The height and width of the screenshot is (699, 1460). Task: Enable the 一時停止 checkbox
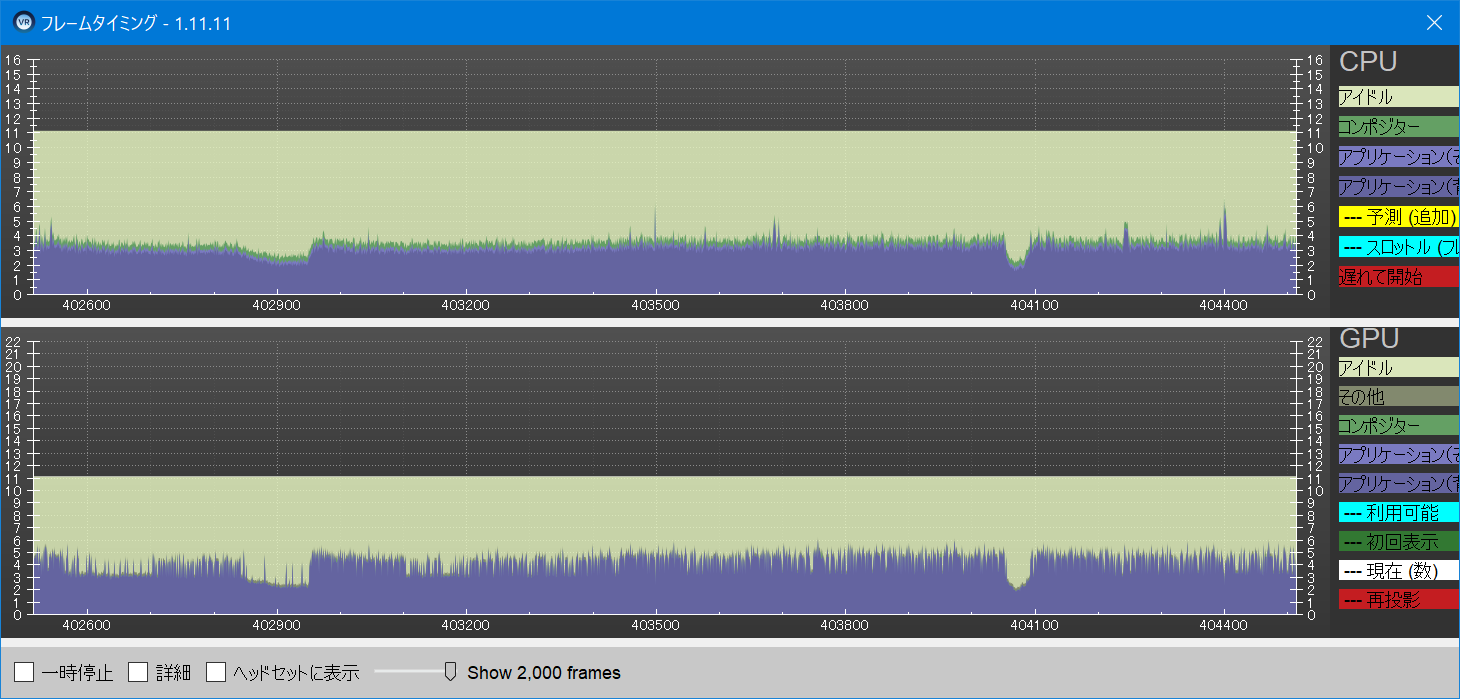tap(25, 672)
